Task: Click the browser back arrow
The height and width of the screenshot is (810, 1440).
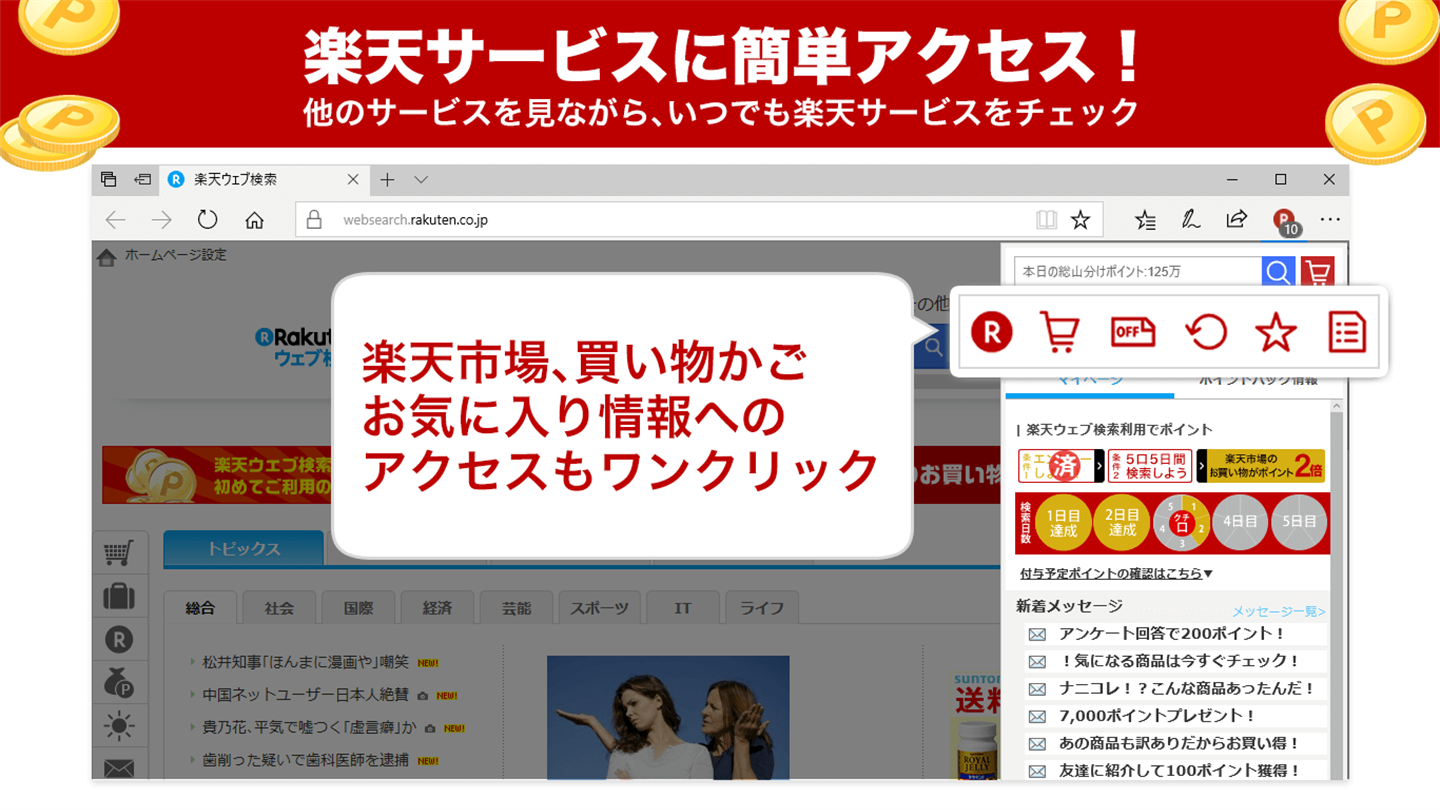Action: [116, 220]
